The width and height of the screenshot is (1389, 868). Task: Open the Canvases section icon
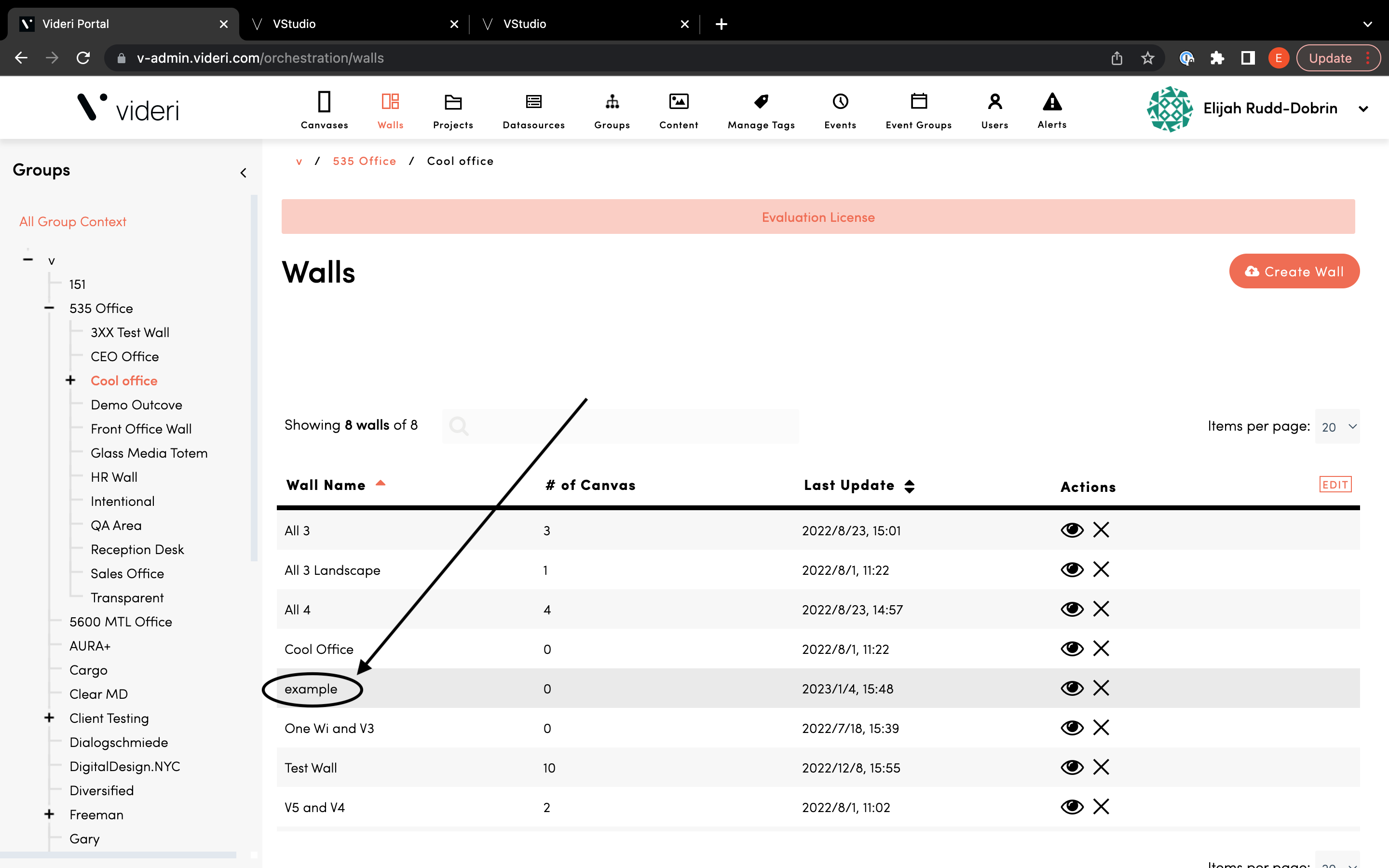click(x=324, y=102)
